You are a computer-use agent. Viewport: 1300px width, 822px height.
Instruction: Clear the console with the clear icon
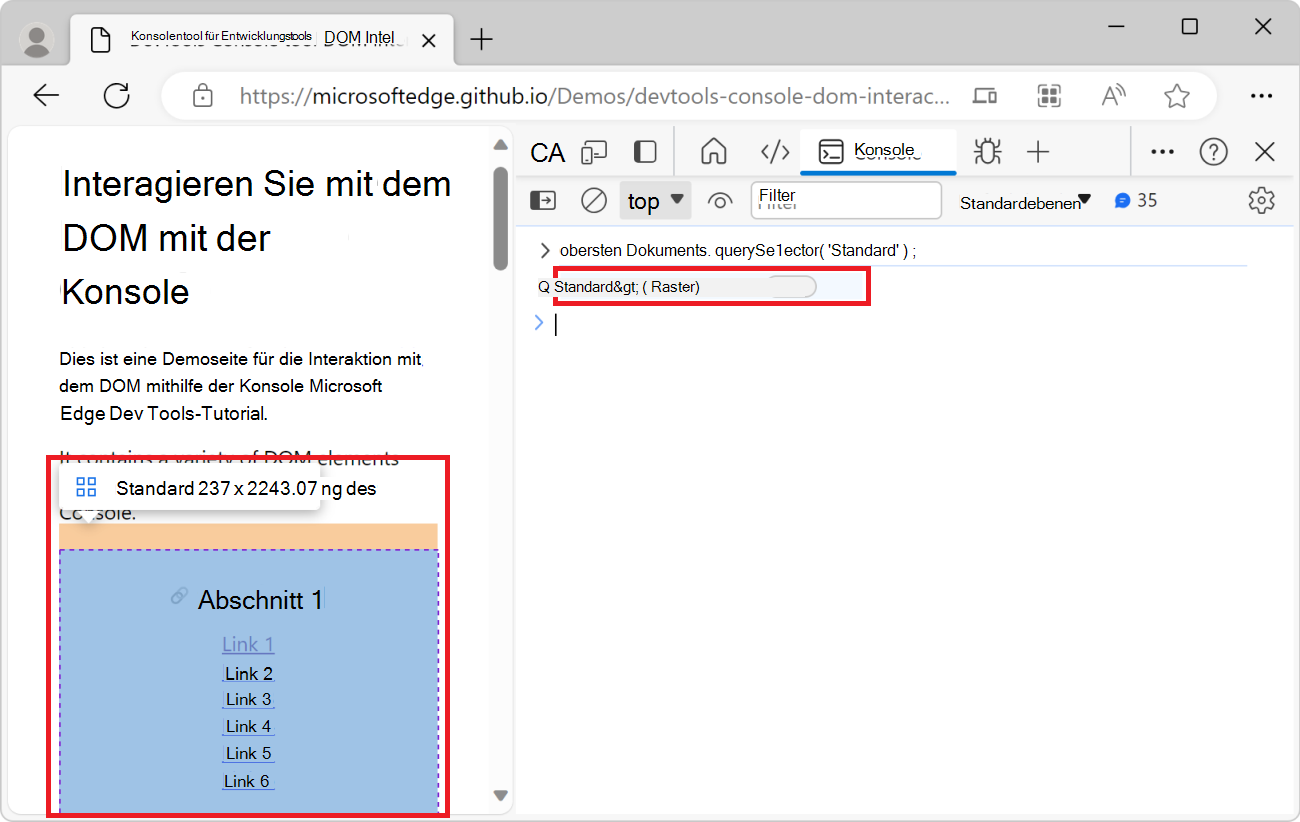pyautogui.click(x=593, y=200)
